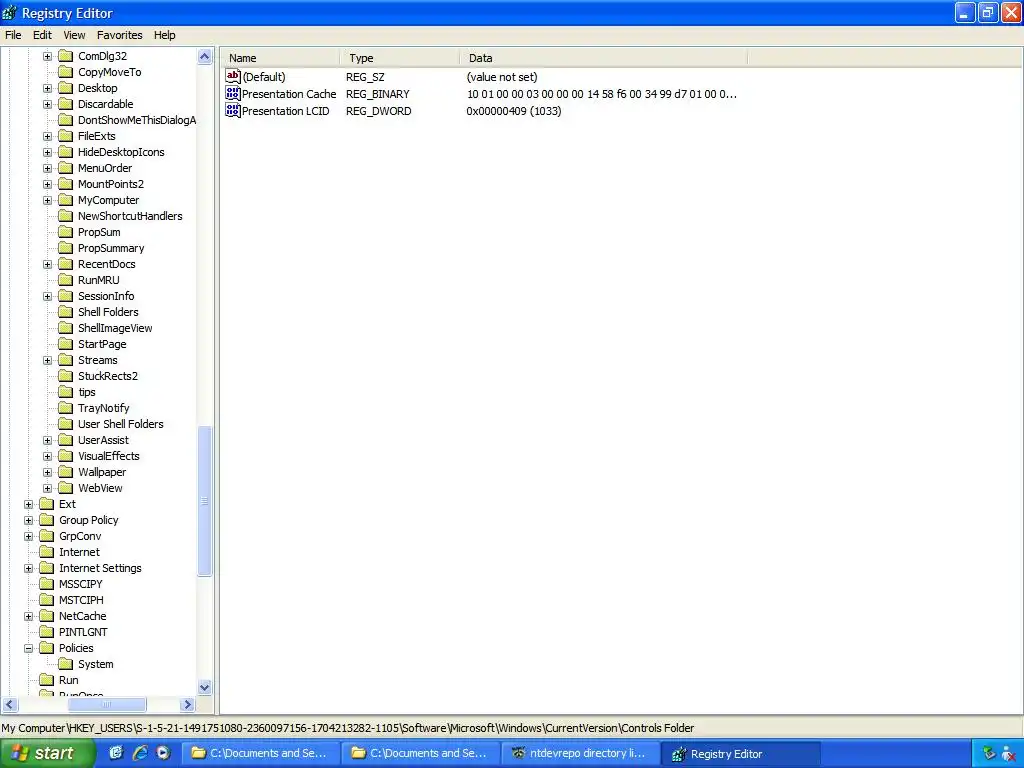The height and width of the screenshot is (768, 1024).
Task: Open the File menu
Action: click(x=13, y=35)
